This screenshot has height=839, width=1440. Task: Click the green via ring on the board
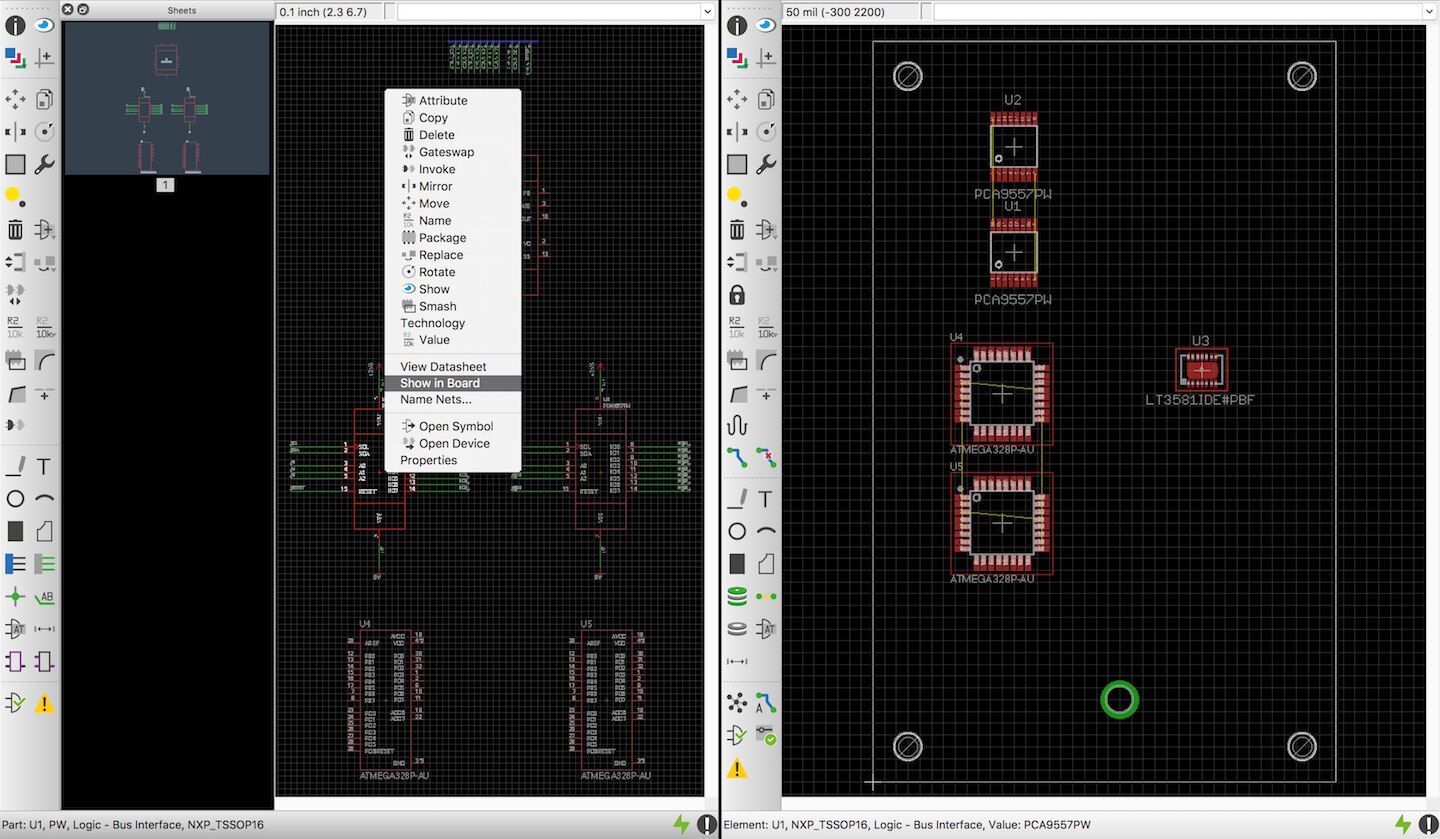point(1120,700)
